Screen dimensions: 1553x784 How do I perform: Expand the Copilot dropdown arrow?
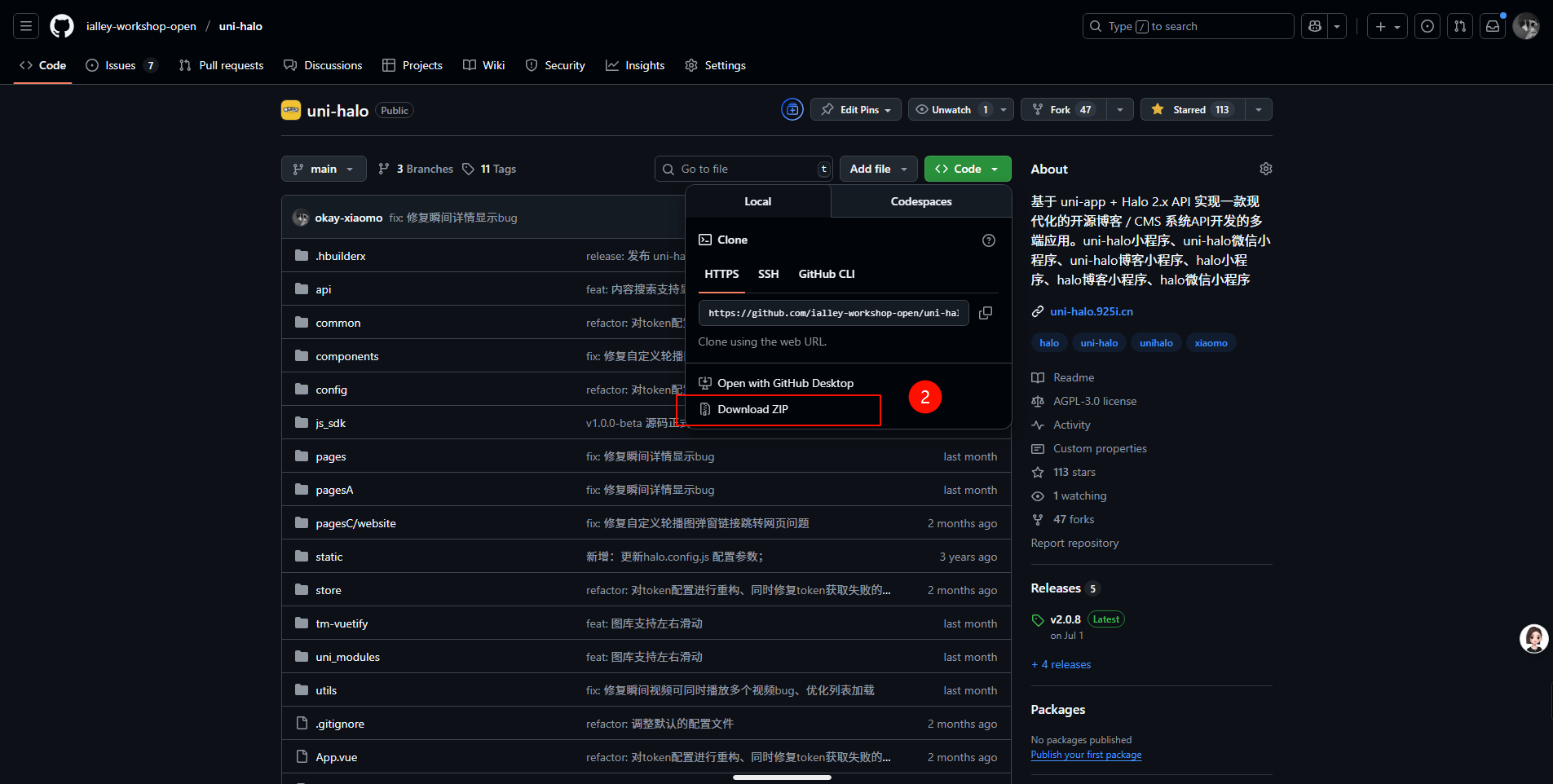point(1337,26)
